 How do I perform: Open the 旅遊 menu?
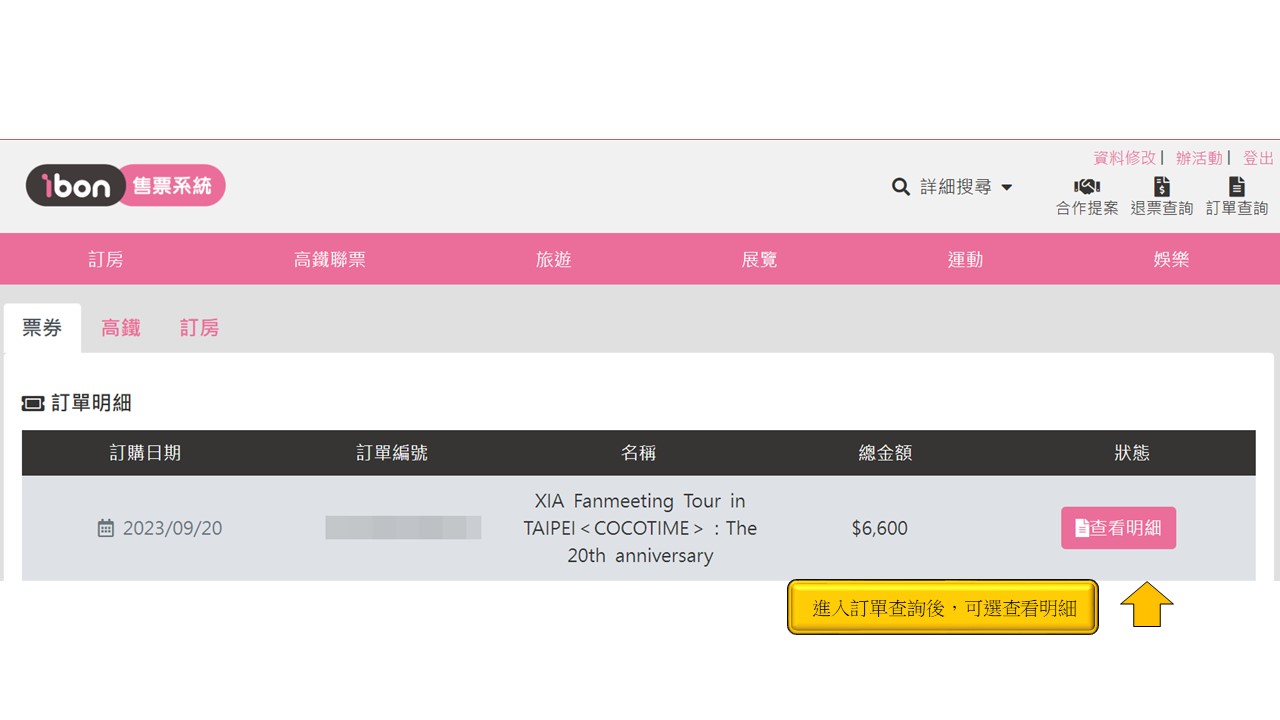pyautogui.click(x=554, y=260)
